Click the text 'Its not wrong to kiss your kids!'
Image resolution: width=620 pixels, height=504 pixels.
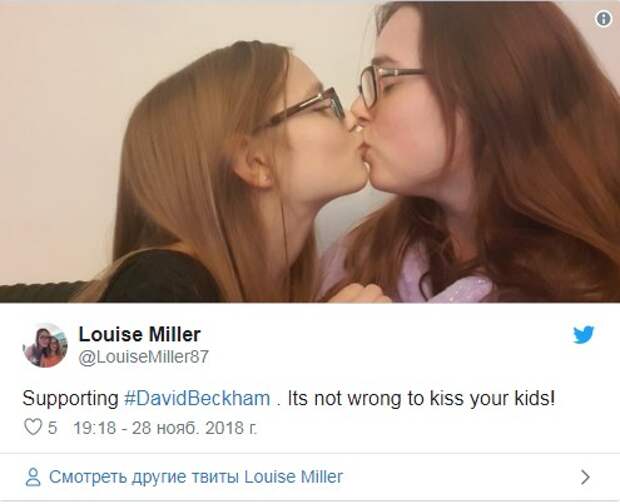(x=421, y=398)
